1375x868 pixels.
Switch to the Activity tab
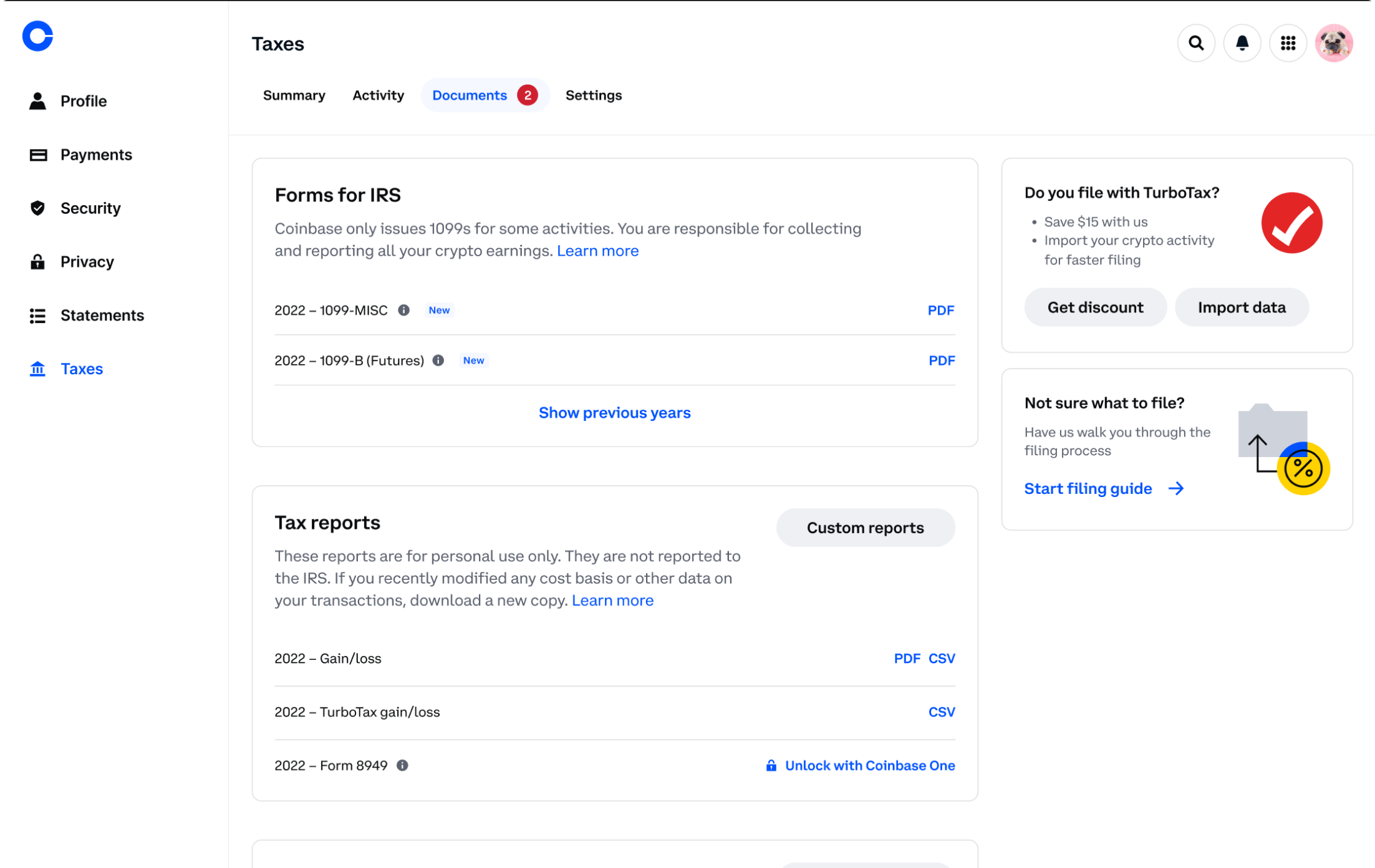click(x=378, y=95)
